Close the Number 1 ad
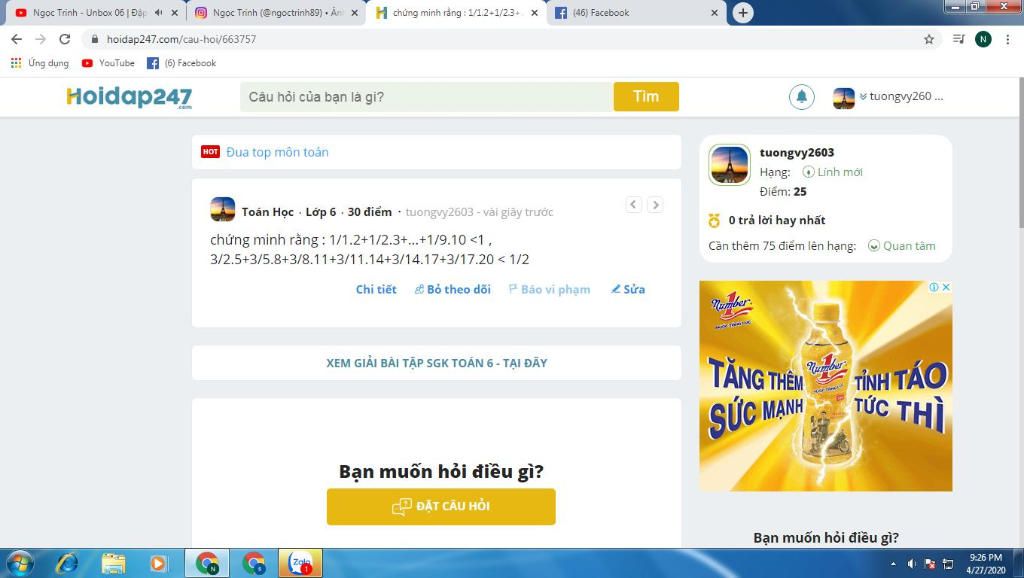The image size is (1024, 578). (946, 287)
